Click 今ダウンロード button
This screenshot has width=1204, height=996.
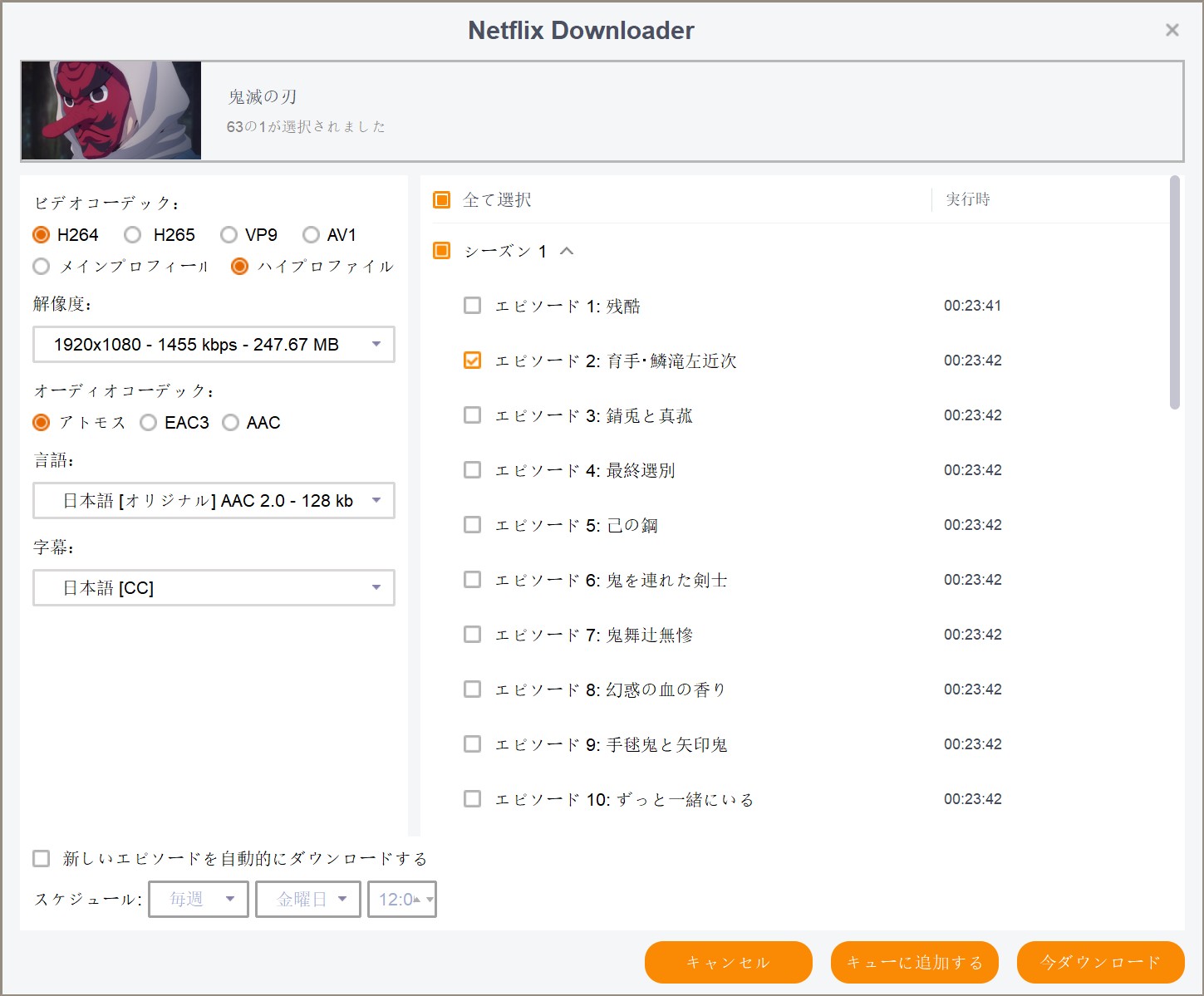[1101, 962]
